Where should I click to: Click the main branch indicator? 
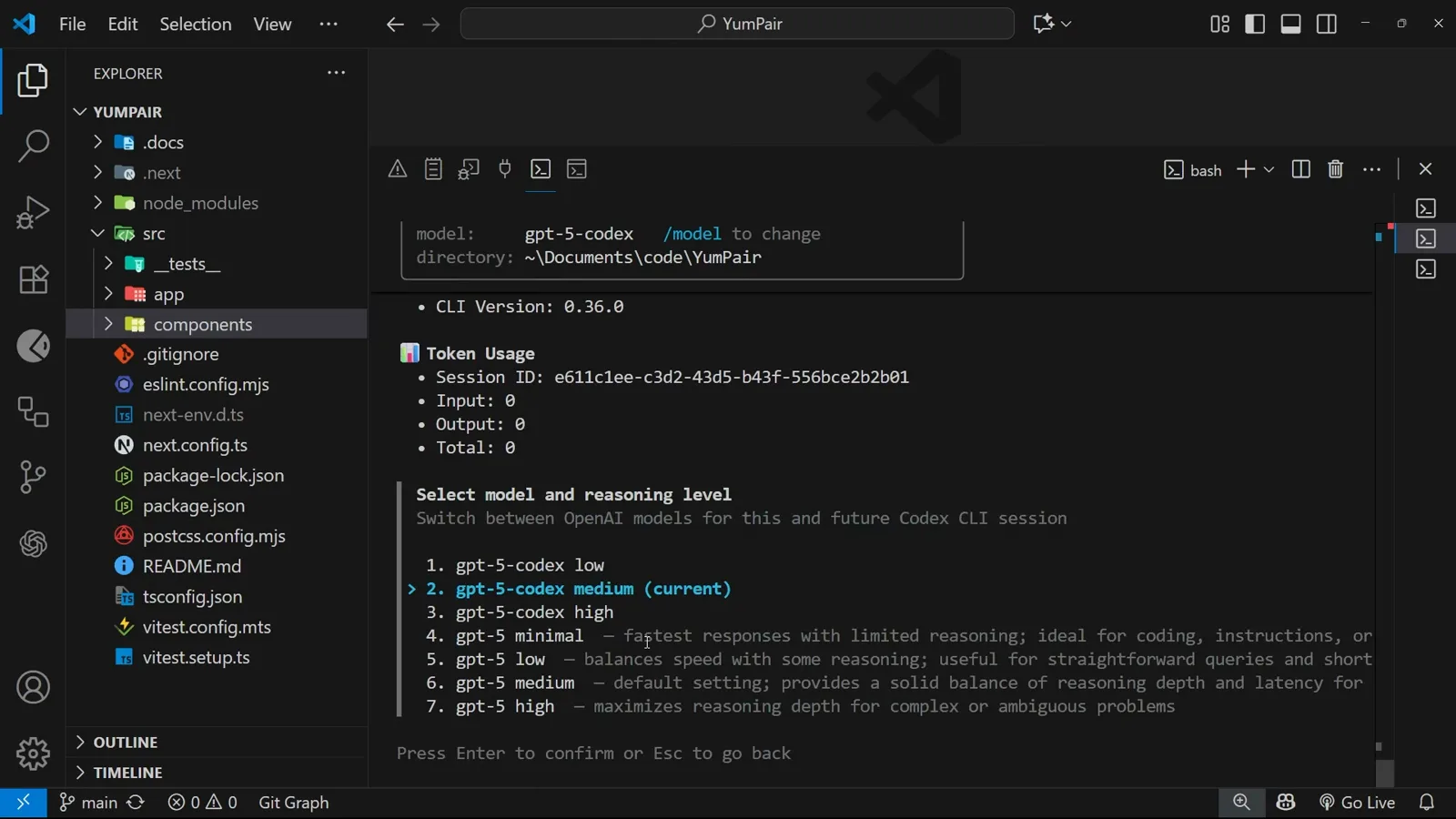pos(89,803)
